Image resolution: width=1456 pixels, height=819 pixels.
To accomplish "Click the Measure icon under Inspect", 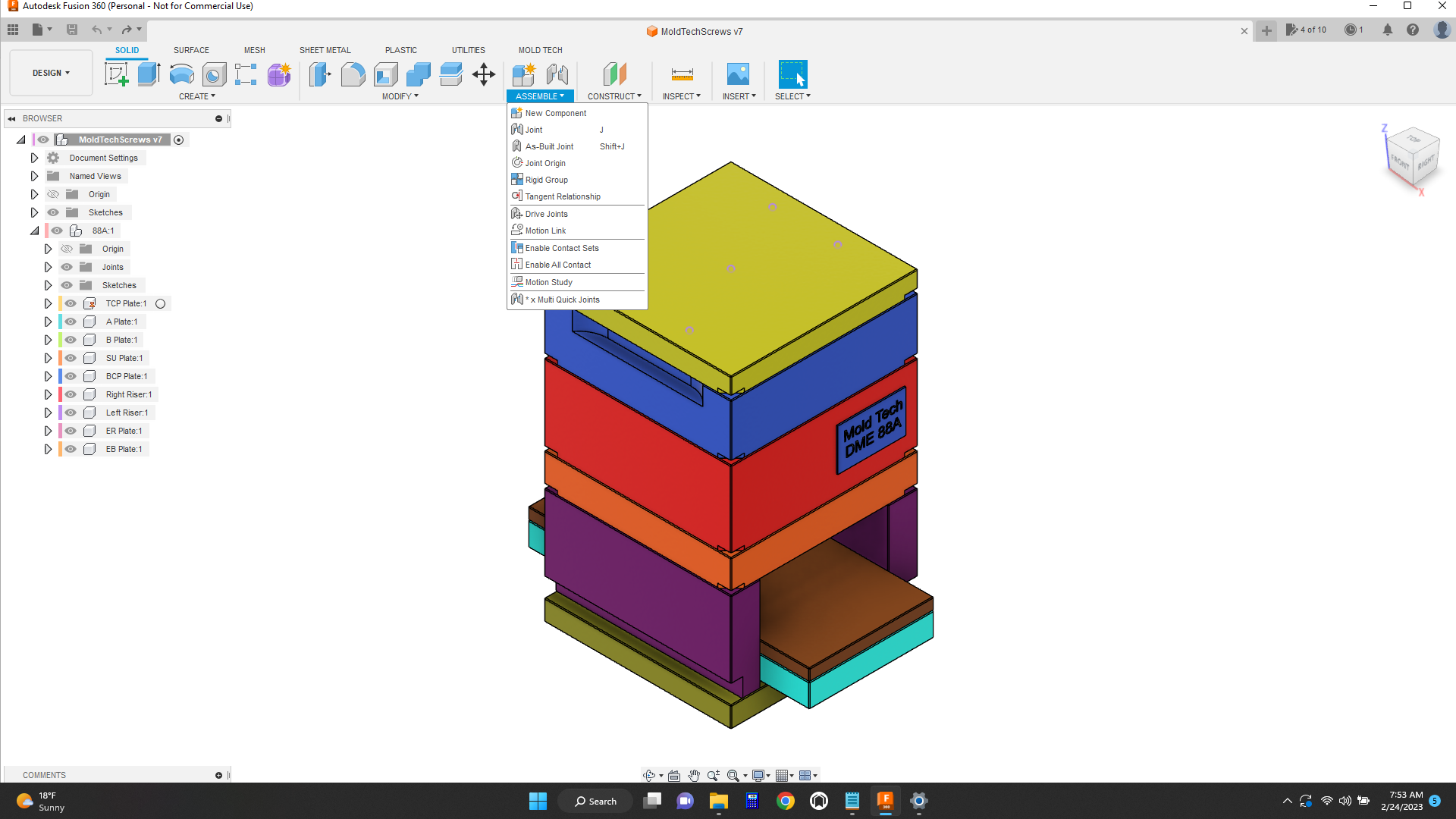I will [682, 74].
